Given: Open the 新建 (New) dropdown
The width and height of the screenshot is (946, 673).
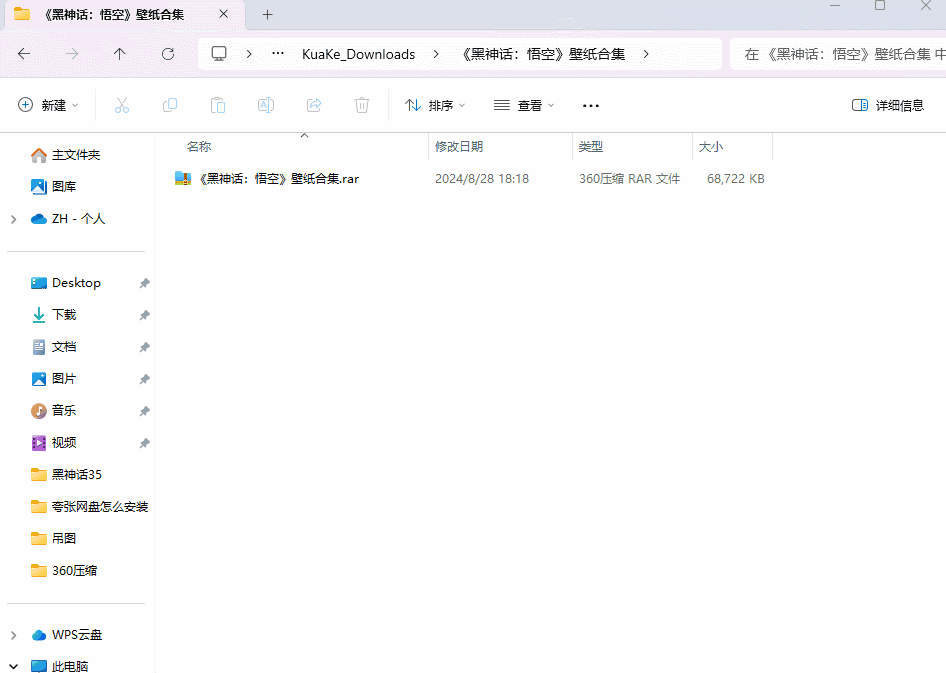Looking at the screenshot, I should [x=48, y=106].
